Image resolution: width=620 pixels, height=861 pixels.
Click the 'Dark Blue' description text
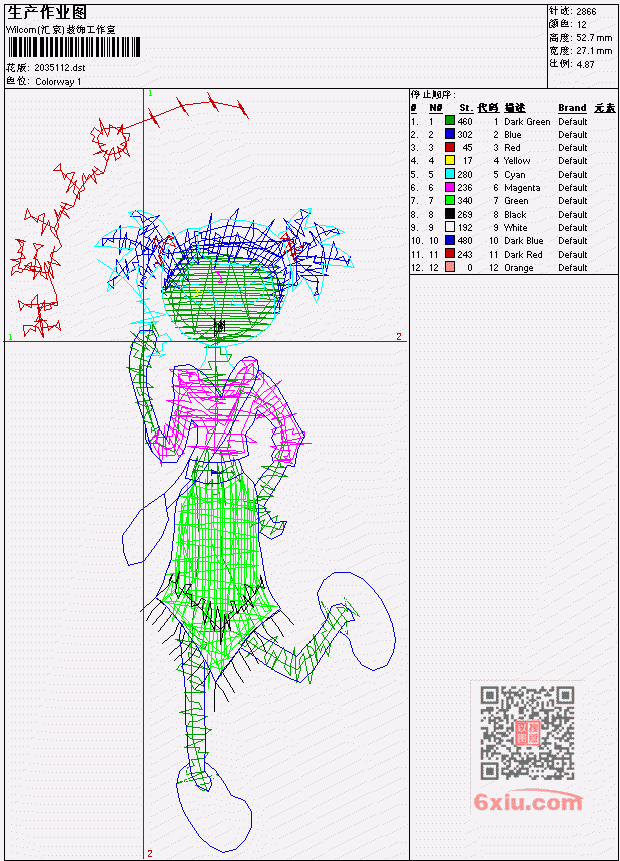point(524,241)
